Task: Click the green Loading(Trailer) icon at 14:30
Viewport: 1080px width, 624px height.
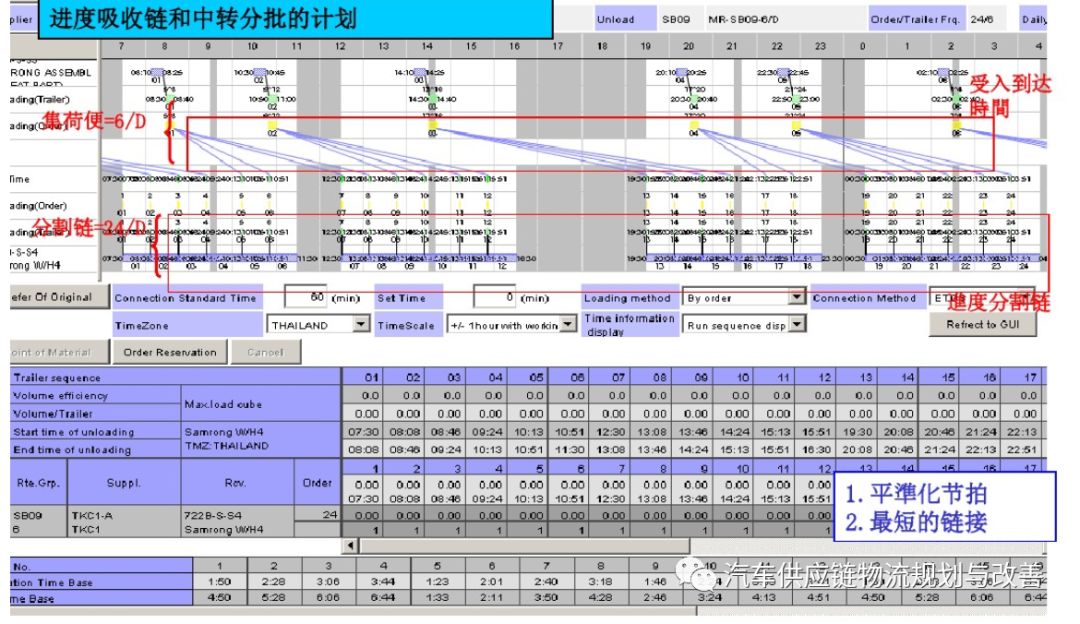Action: (431, 97)
